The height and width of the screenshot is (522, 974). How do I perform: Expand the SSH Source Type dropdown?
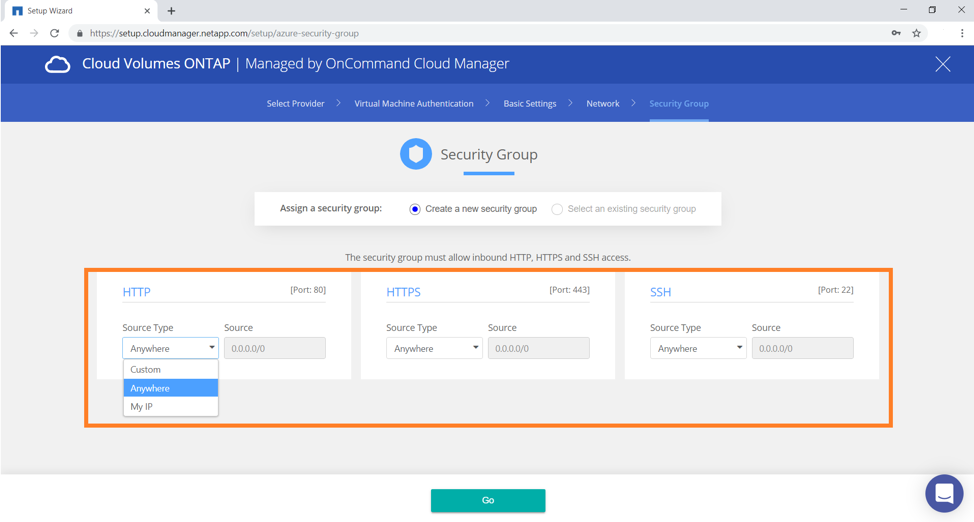click(x=698, y=348)
